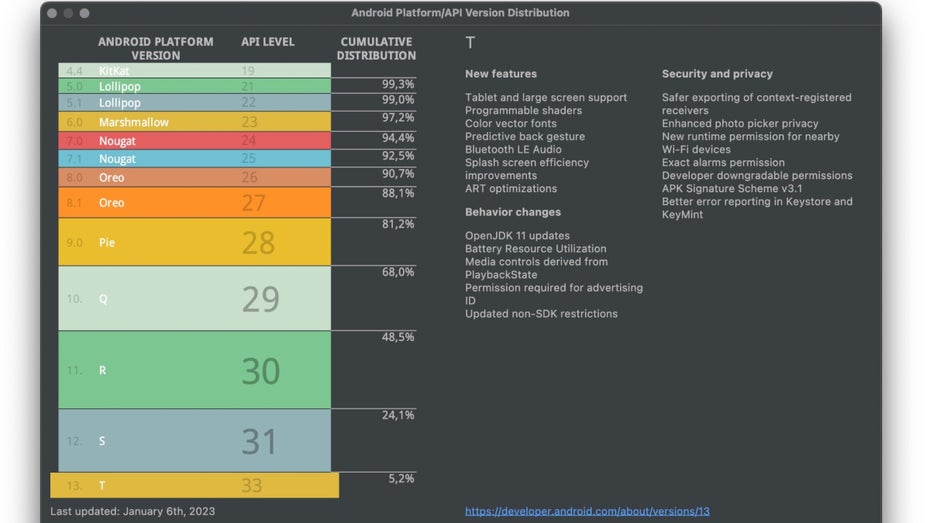Click the Lollipop 5.1 API 22 row
This screenshot has height=523, width=930.
point(194,103)
